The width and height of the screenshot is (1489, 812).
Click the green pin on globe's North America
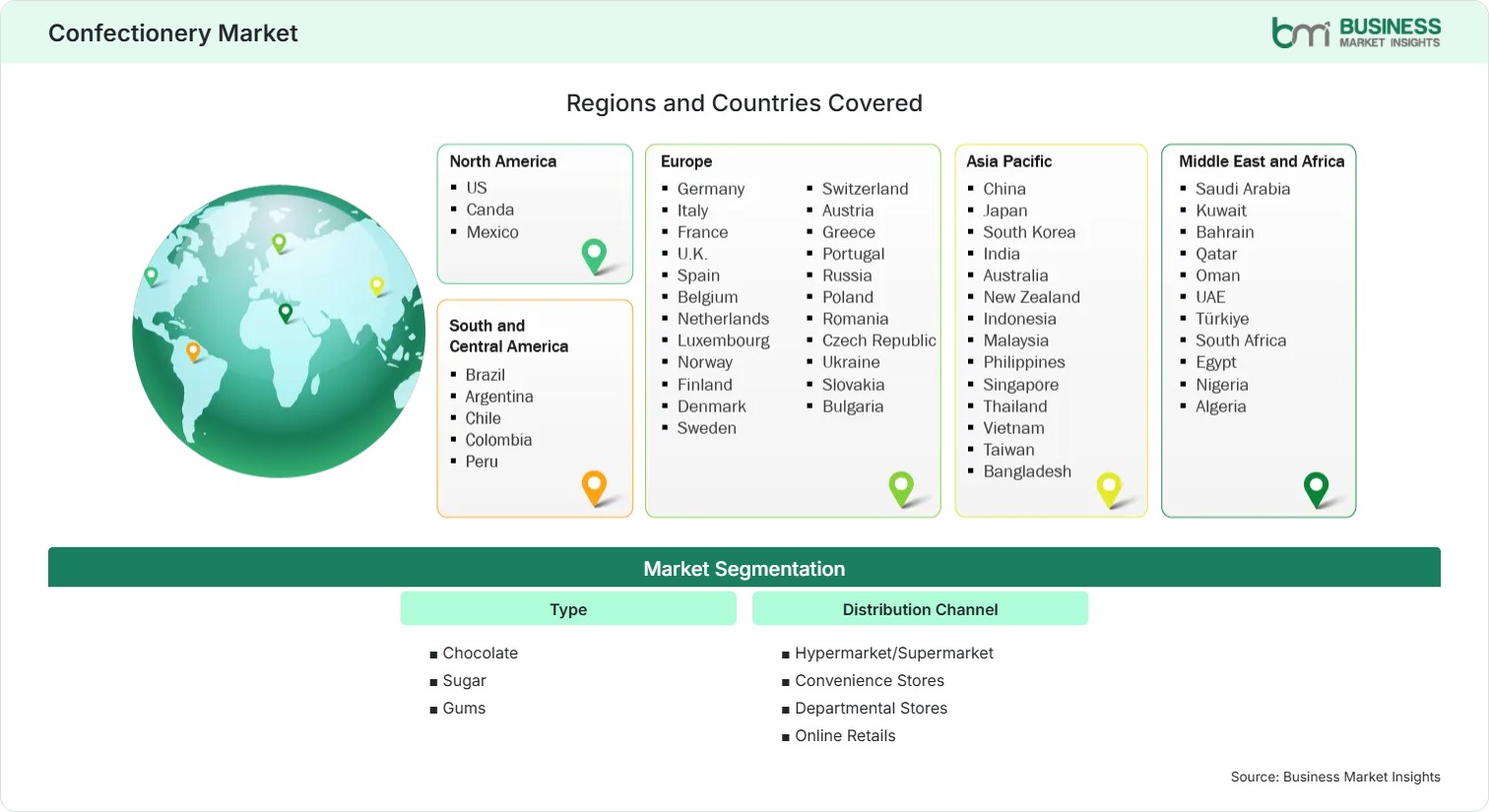pos(151,277)
